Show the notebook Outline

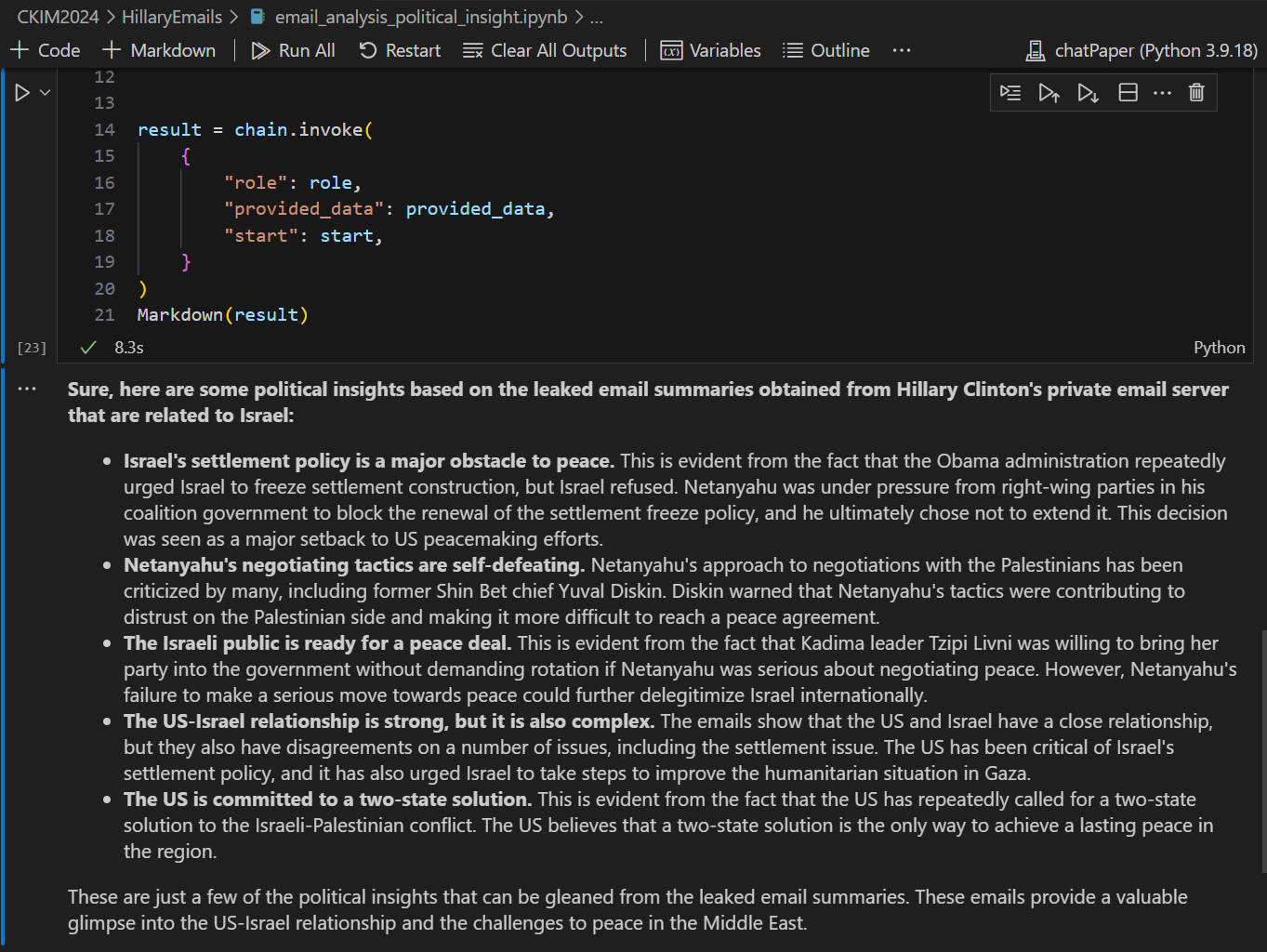tap(826, 50)
